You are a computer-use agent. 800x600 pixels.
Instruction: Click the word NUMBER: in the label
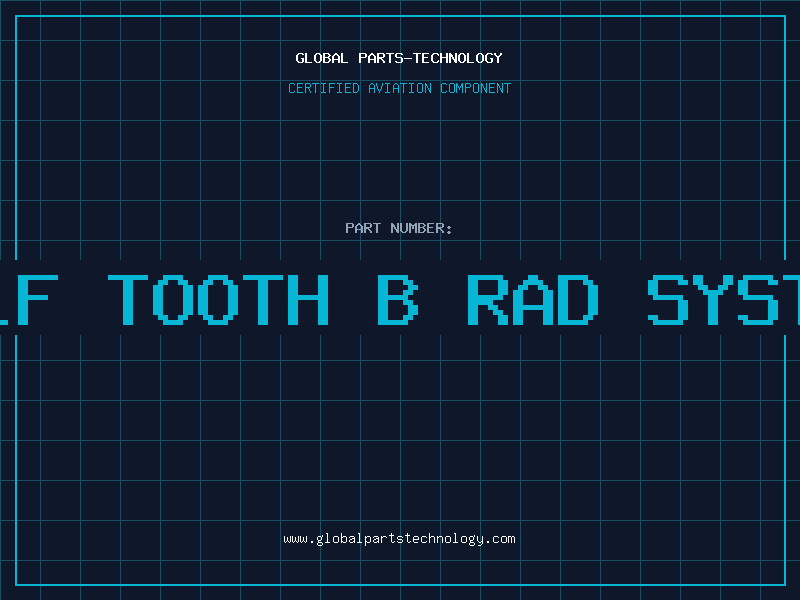click(422, 228)
